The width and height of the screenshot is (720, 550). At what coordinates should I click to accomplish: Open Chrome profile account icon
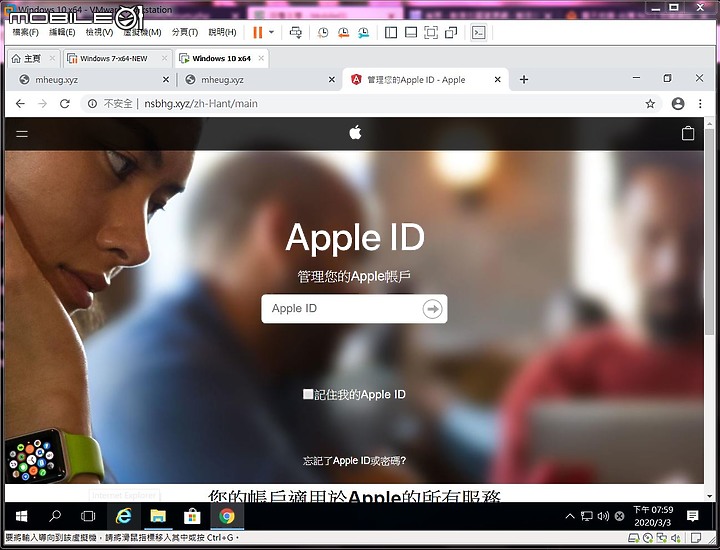pos(678,104)
